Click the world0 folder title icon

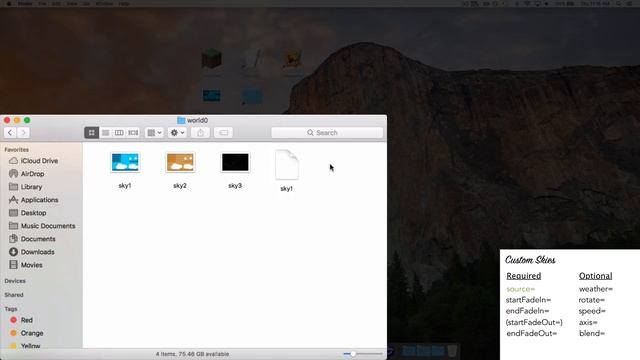coord(181,120)
